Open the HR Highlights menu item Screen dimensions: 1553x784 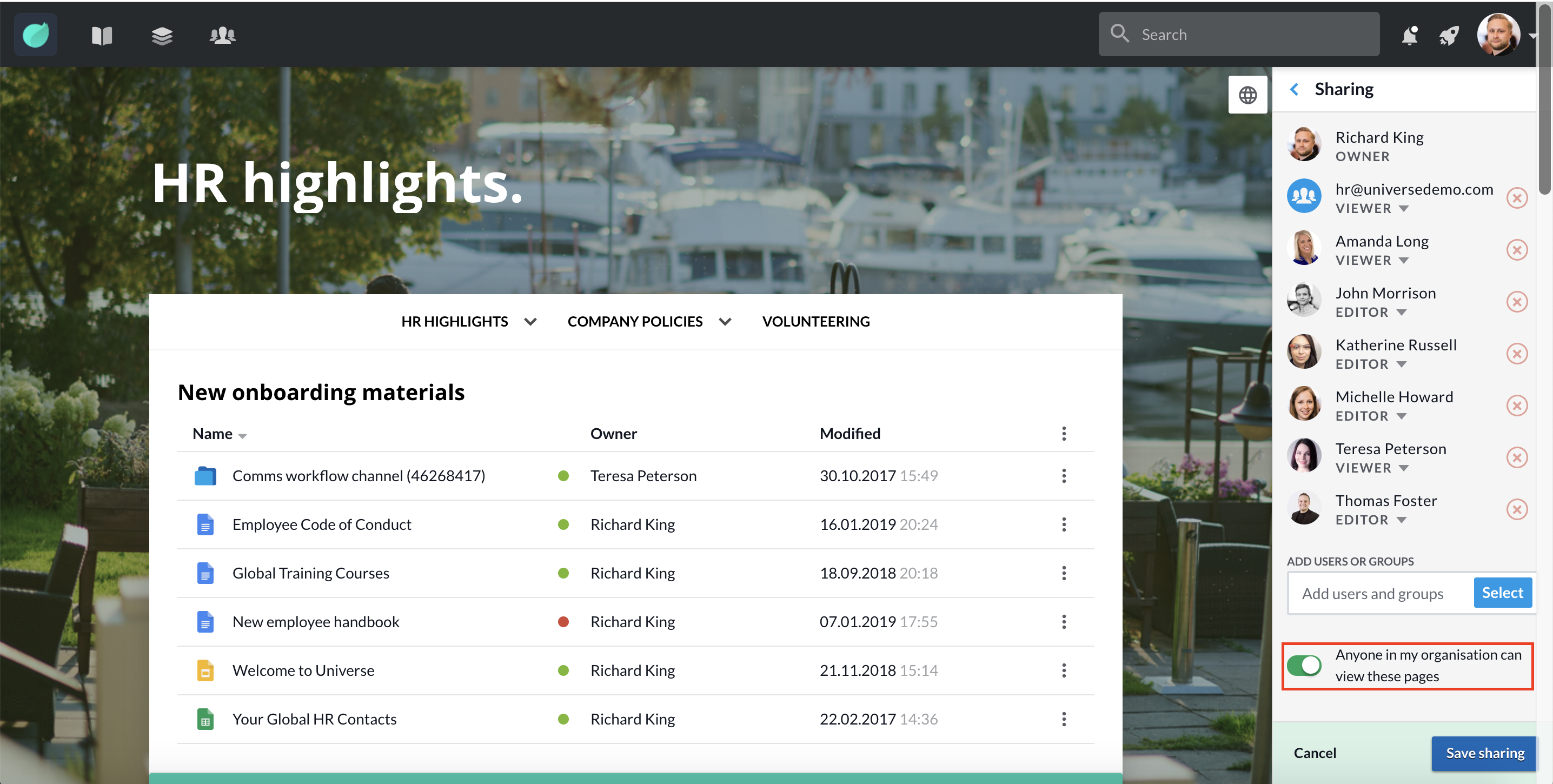point(455,322)
